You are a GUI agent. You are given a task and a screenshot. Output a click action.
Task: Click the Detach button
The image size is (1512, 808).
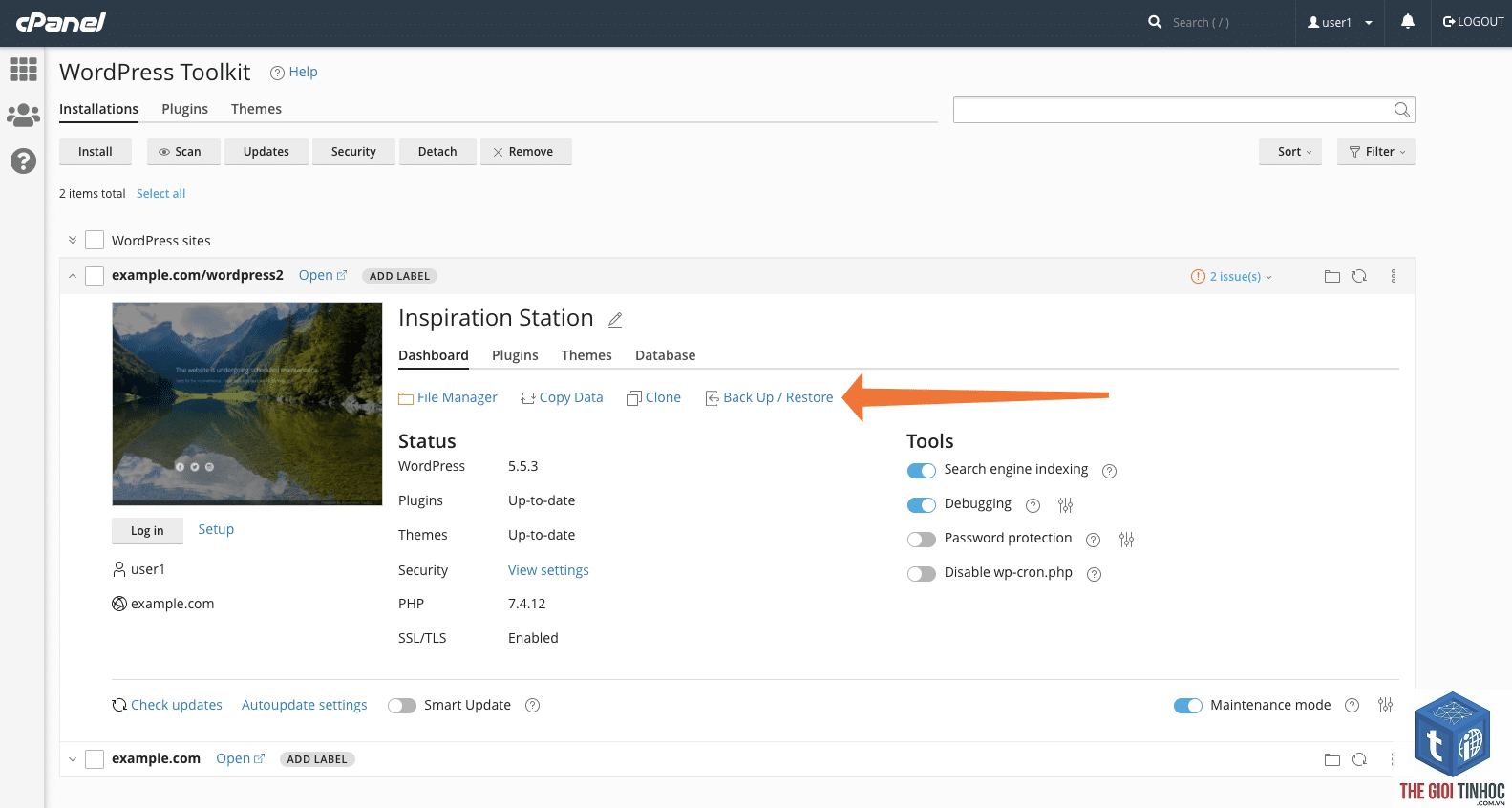437,152
